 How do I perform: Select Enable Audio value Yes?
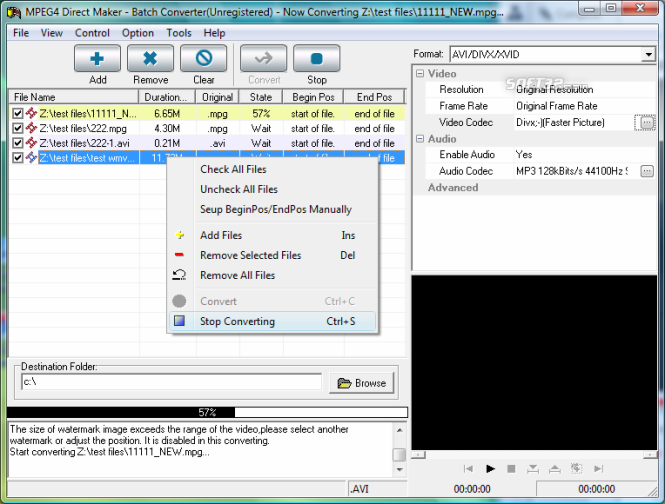[x=584, y=154]
